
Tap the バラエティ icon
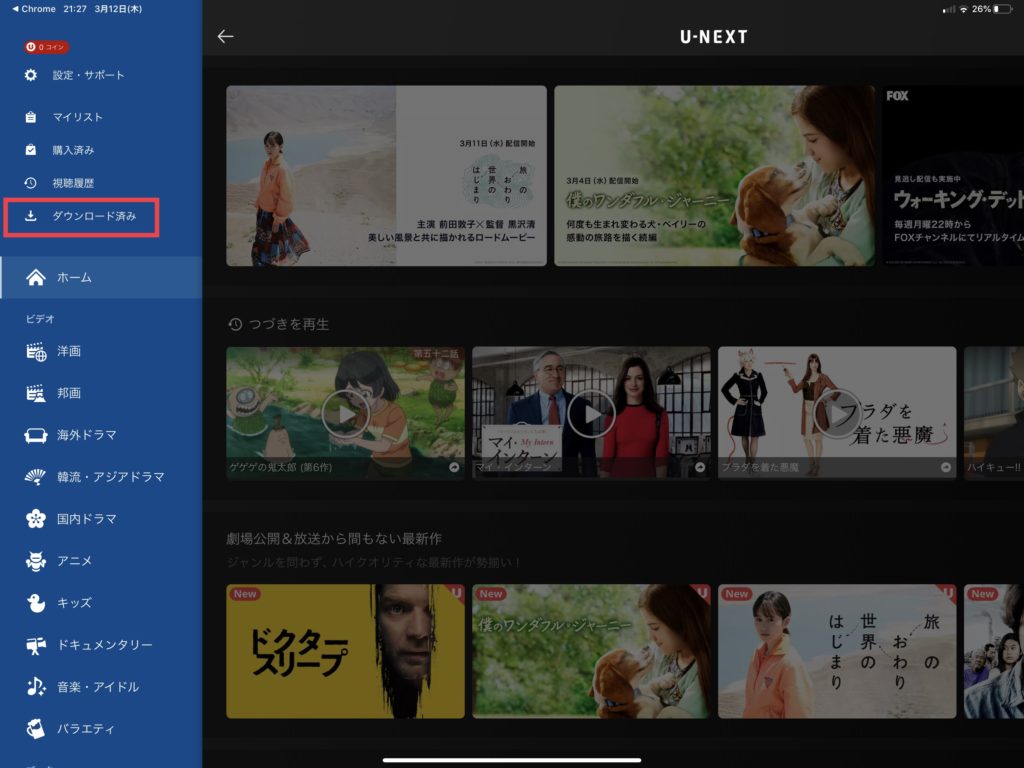36,729
